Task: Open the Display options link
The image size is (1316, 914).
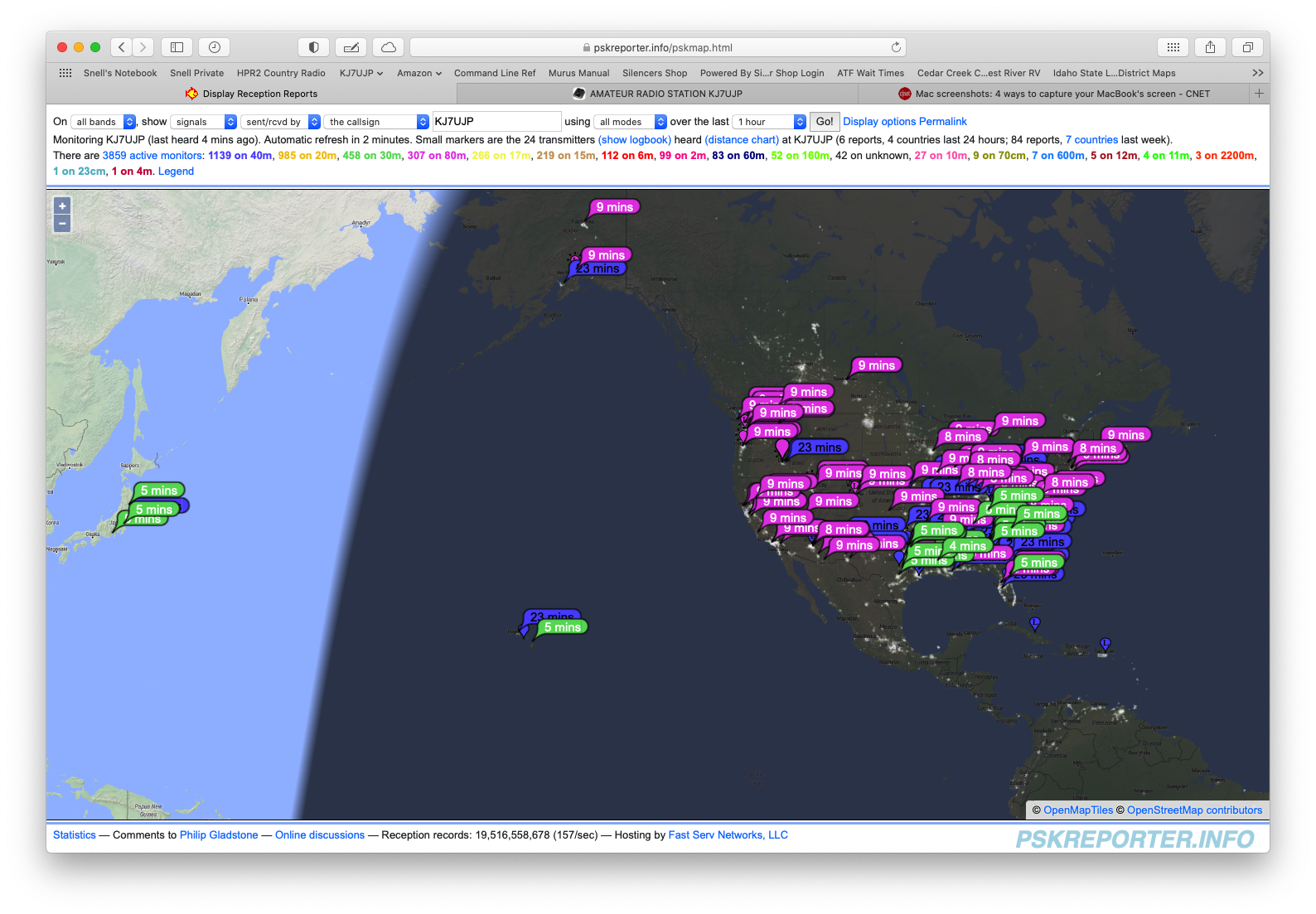Action: tap(877, 122)
